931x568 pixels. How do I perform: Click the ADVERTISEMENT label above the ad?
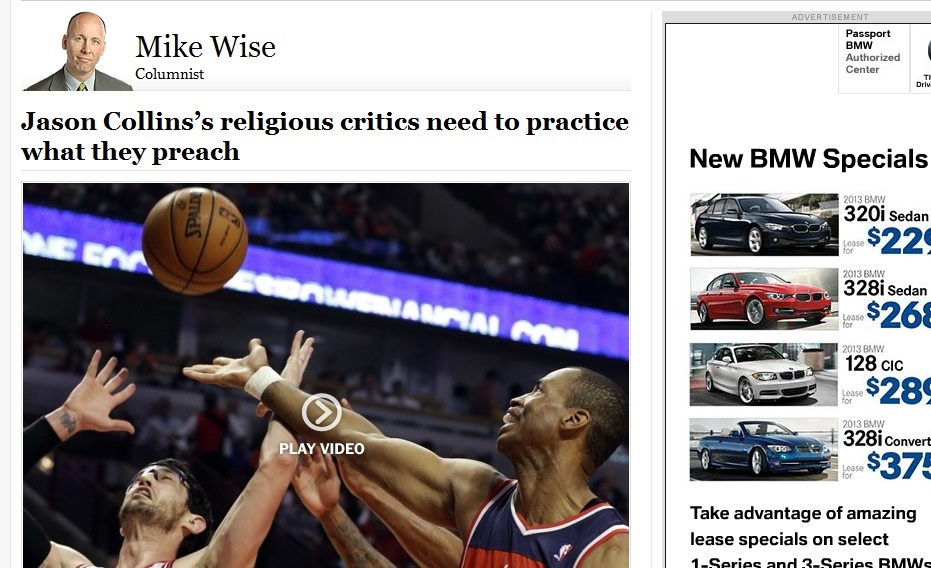pos(830,17)
